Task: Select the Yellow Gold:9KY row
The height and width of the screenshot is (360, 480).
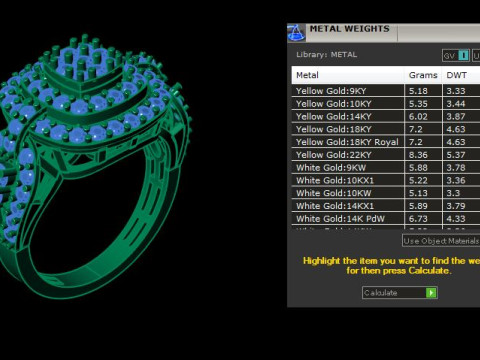Action: 386,91
